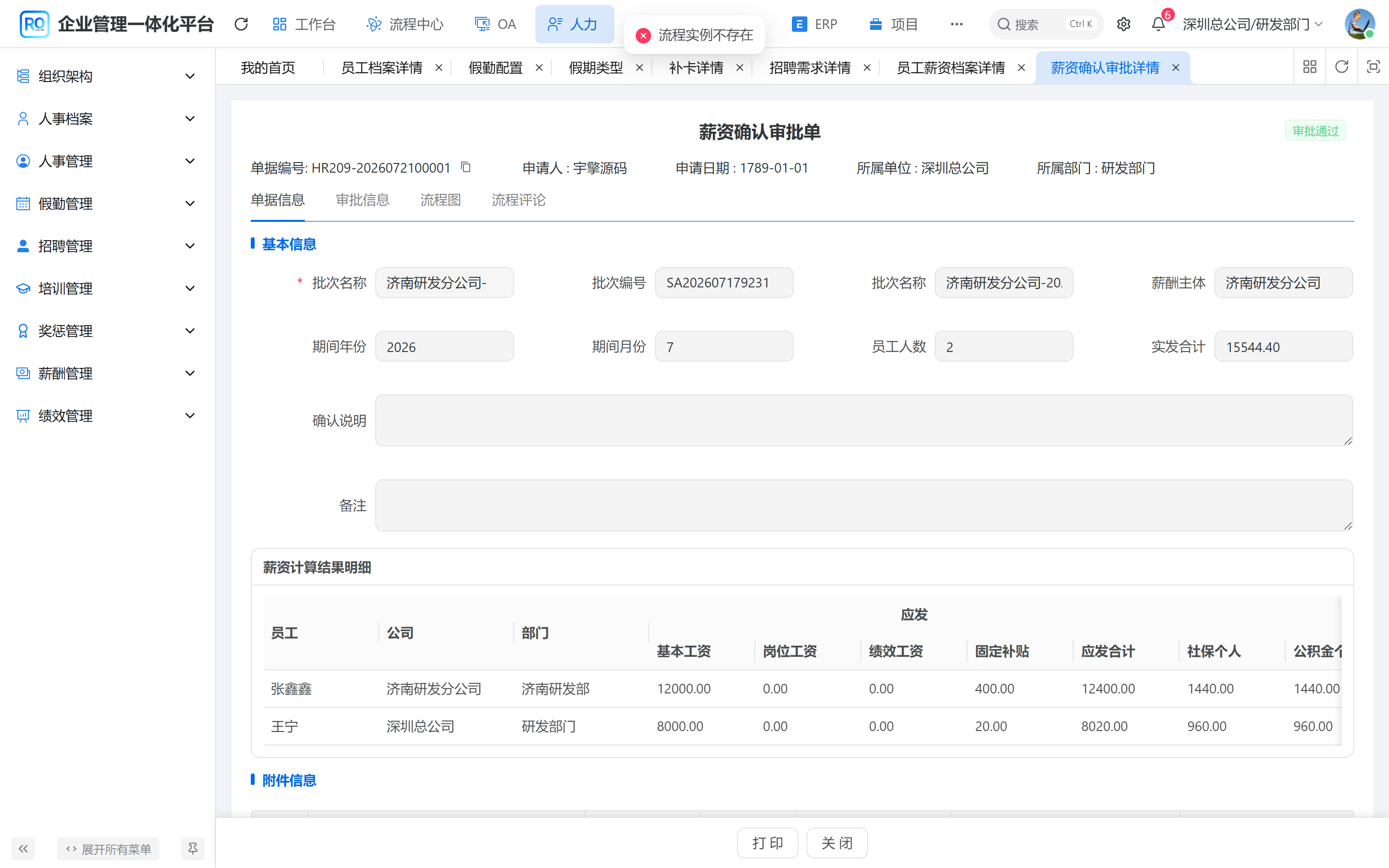
Task: Open the tab grid overview icon
Action: [1310, 67]
